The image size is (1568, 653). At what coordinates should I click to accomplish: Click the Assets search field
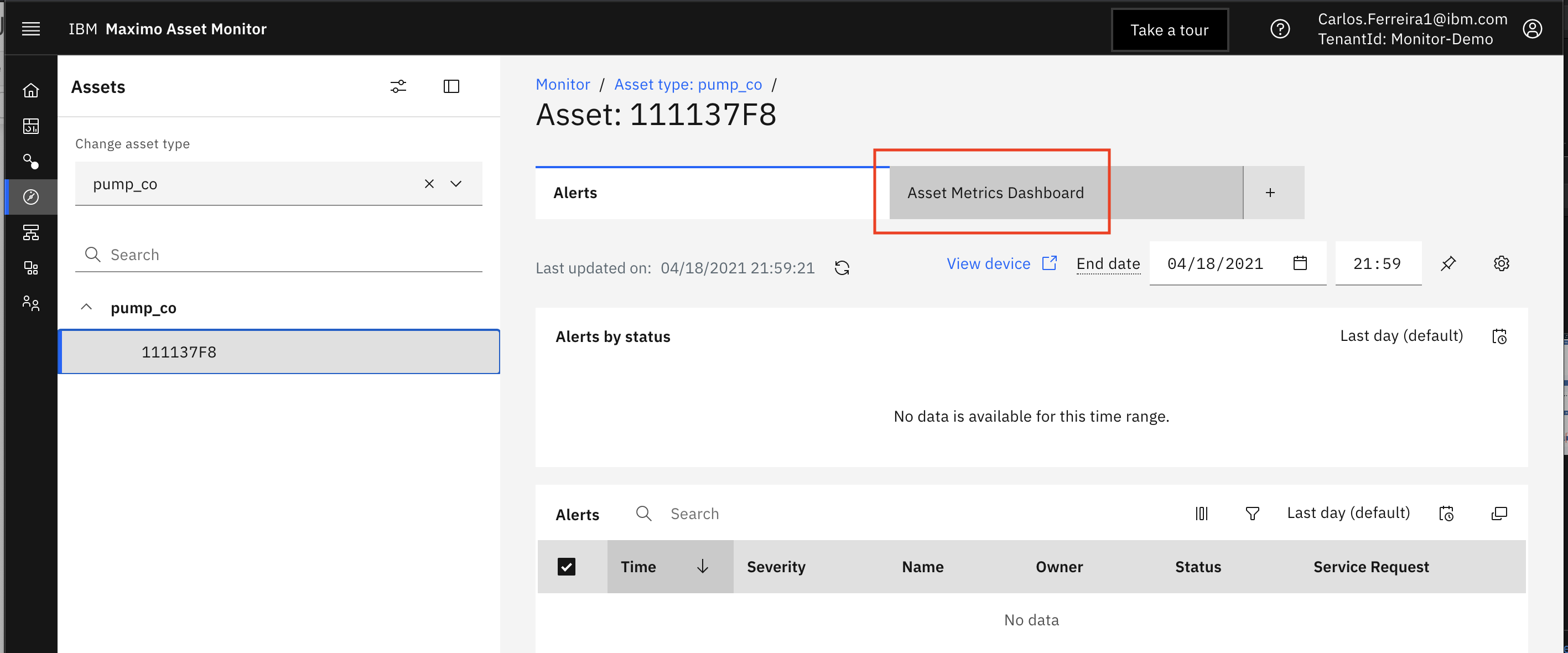(279, 255)
